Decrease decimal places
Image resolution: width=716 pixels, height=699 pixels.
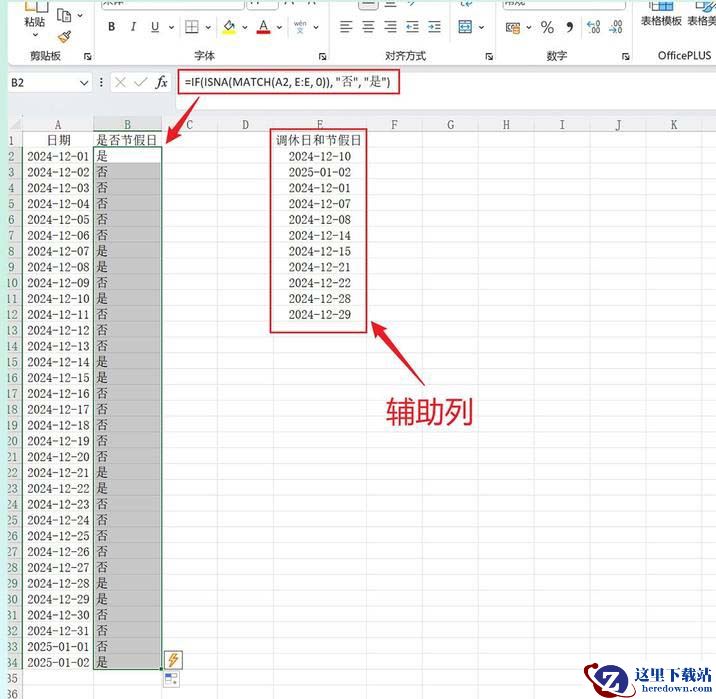click(x=616, y=27)
